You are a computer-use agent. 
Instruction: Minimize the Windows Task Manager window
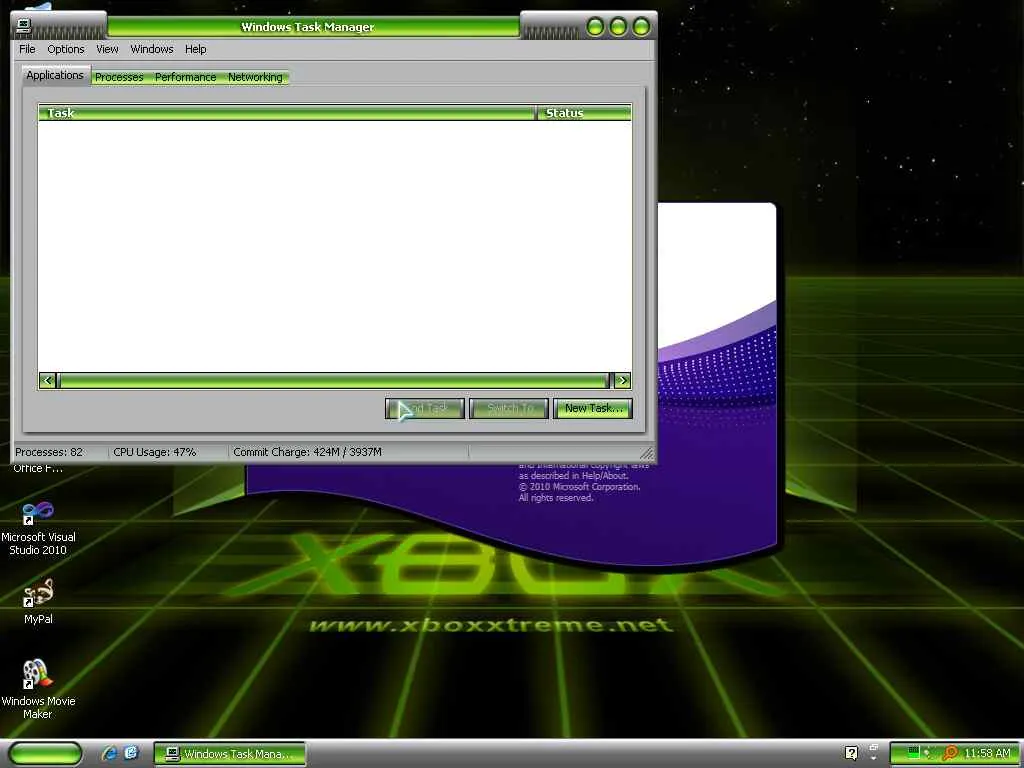coord(595,27)
